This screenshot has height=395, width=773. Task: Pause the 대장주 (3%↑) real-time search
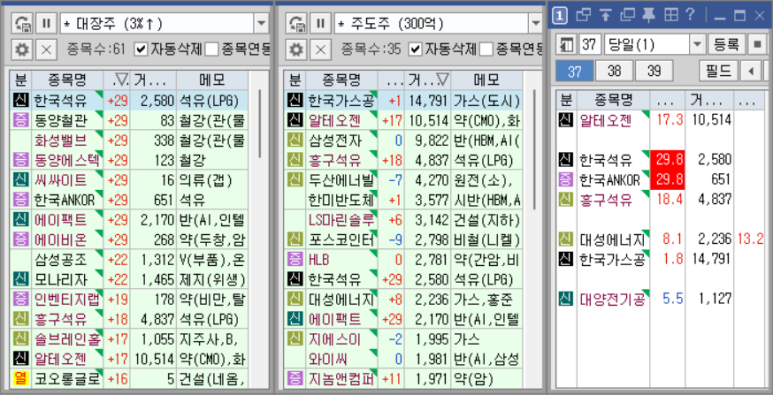pyautogui.click(x=46, y=23)
